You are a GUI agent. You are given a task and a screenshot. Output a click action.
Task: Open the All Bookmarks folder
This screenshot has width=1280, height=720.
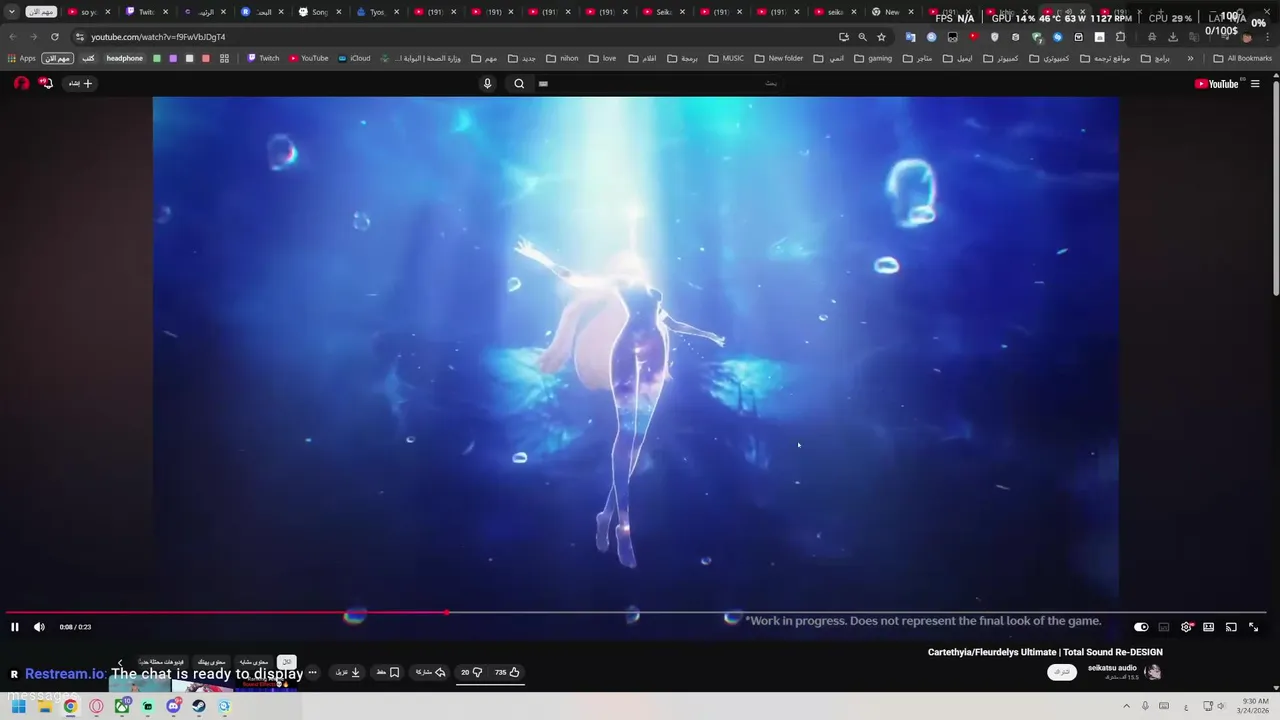[1242, 58]
